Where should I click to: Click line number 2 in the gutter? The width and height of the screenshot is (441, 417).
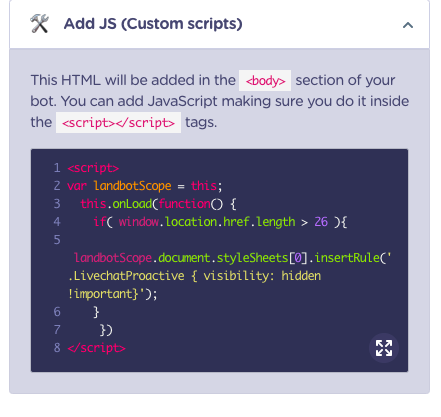point(57,186)
